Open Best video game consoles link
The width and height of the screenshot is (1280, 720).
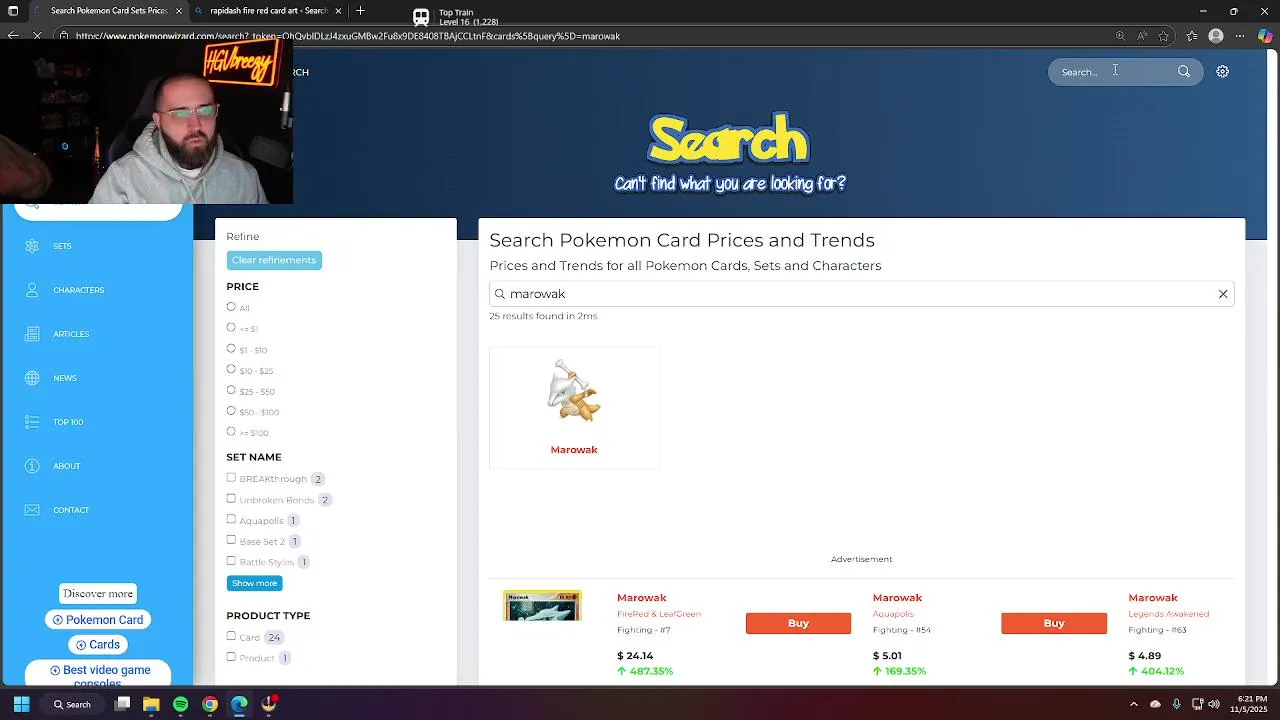tap(98, 673)
